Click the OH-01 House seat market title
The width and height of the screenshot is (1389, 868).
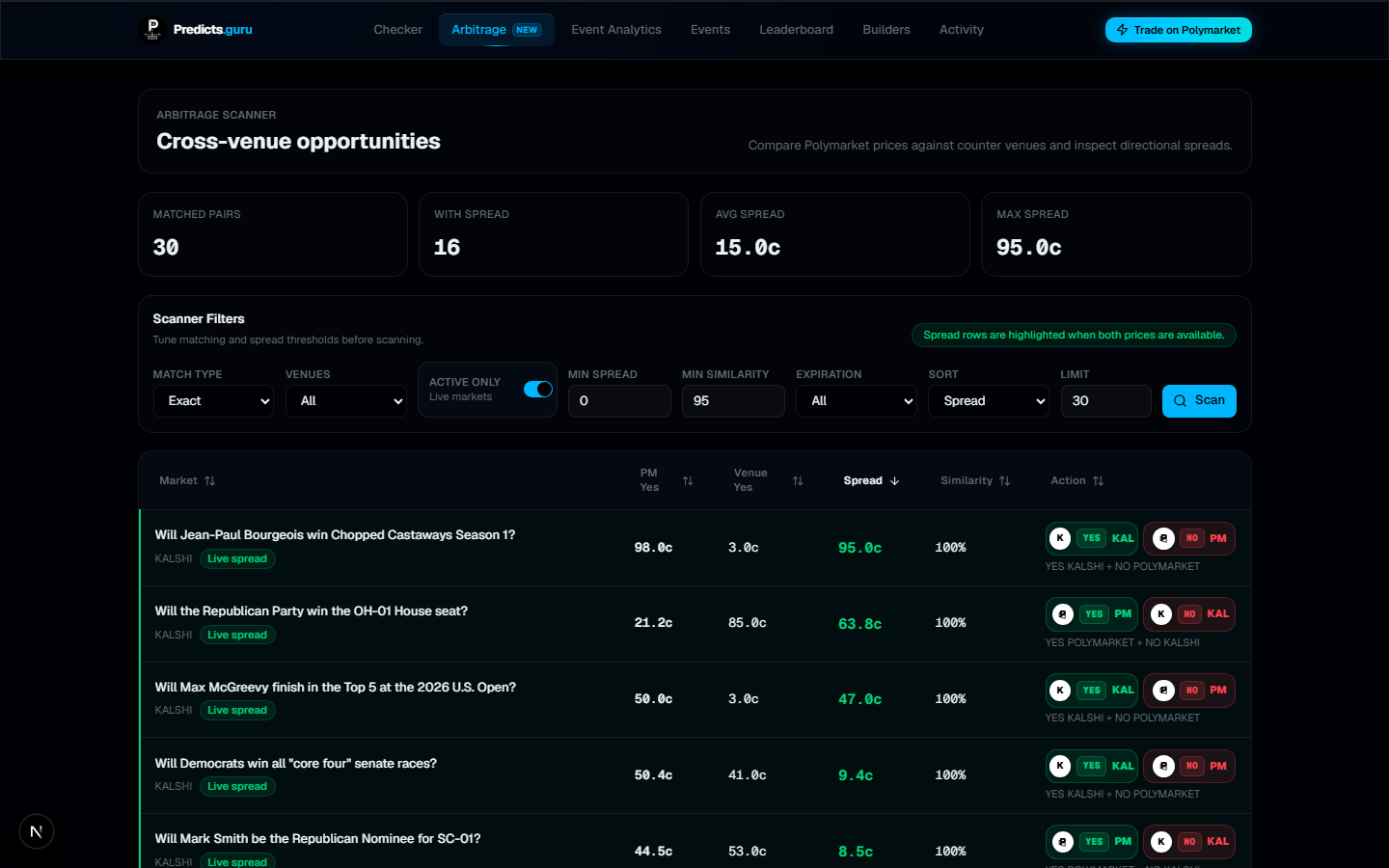(312, 611)
